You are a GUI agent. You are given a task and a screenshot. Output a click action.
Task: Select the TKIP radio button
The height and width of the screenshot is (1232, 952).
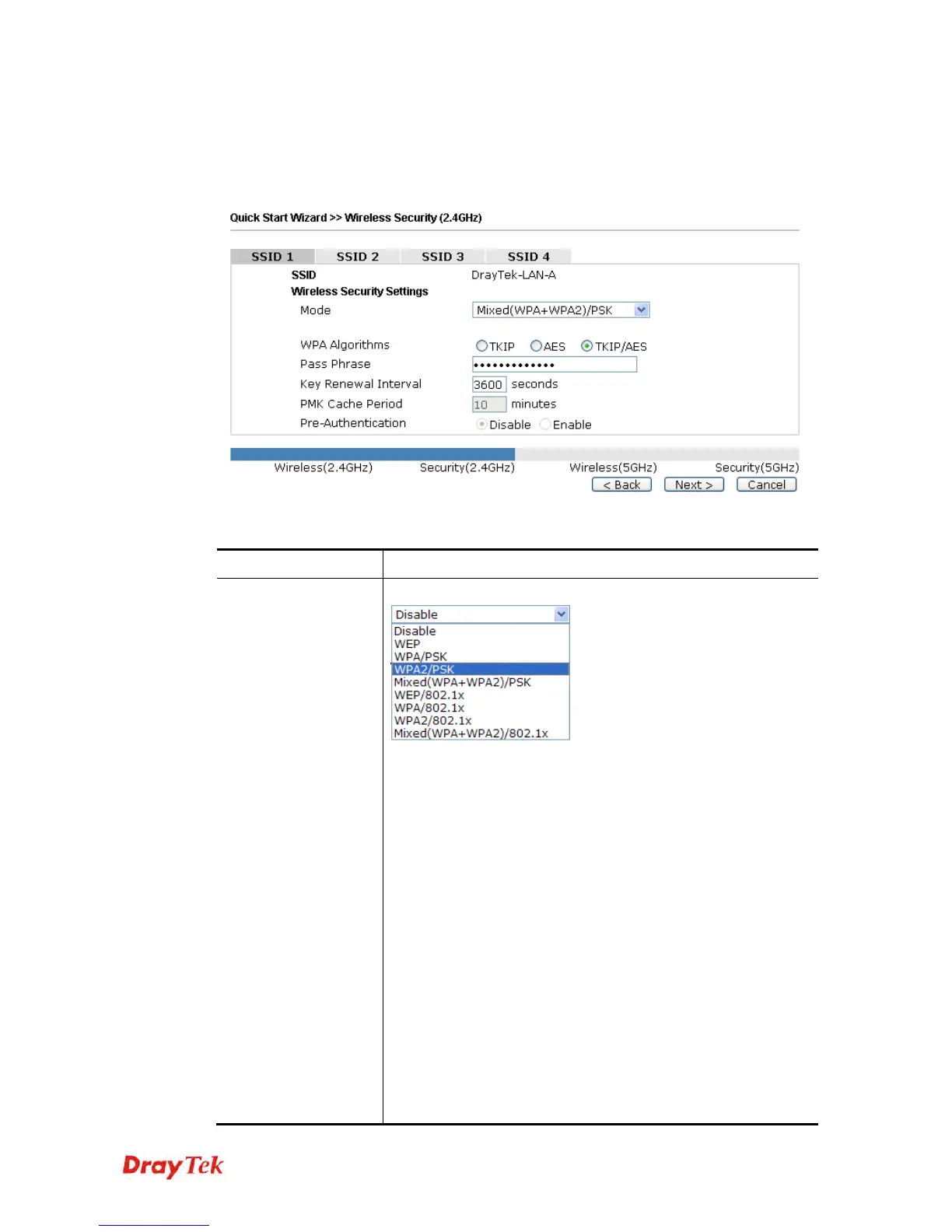[481, 346]
